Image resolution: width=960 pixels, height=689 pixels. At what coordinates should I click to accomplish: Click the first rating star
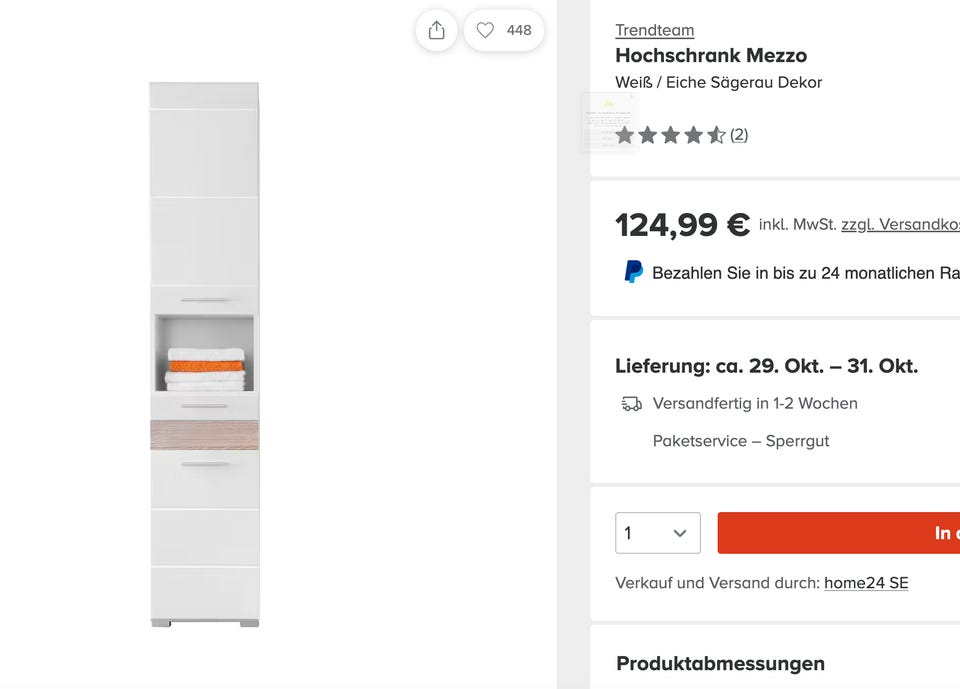[x=625, y=135]
